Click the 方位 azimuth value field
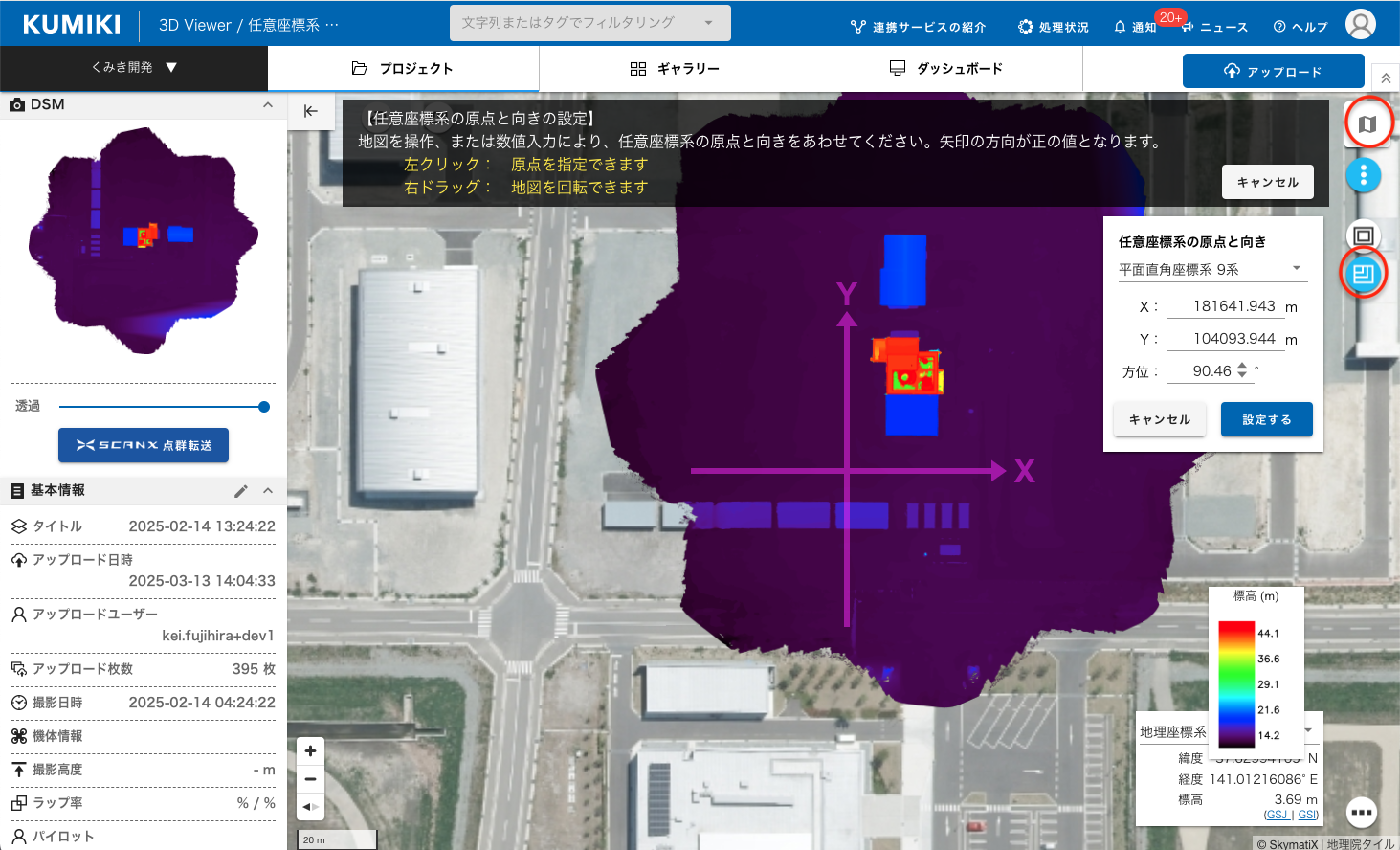Screen dimensions: 1400x850 pos(1210,371)
